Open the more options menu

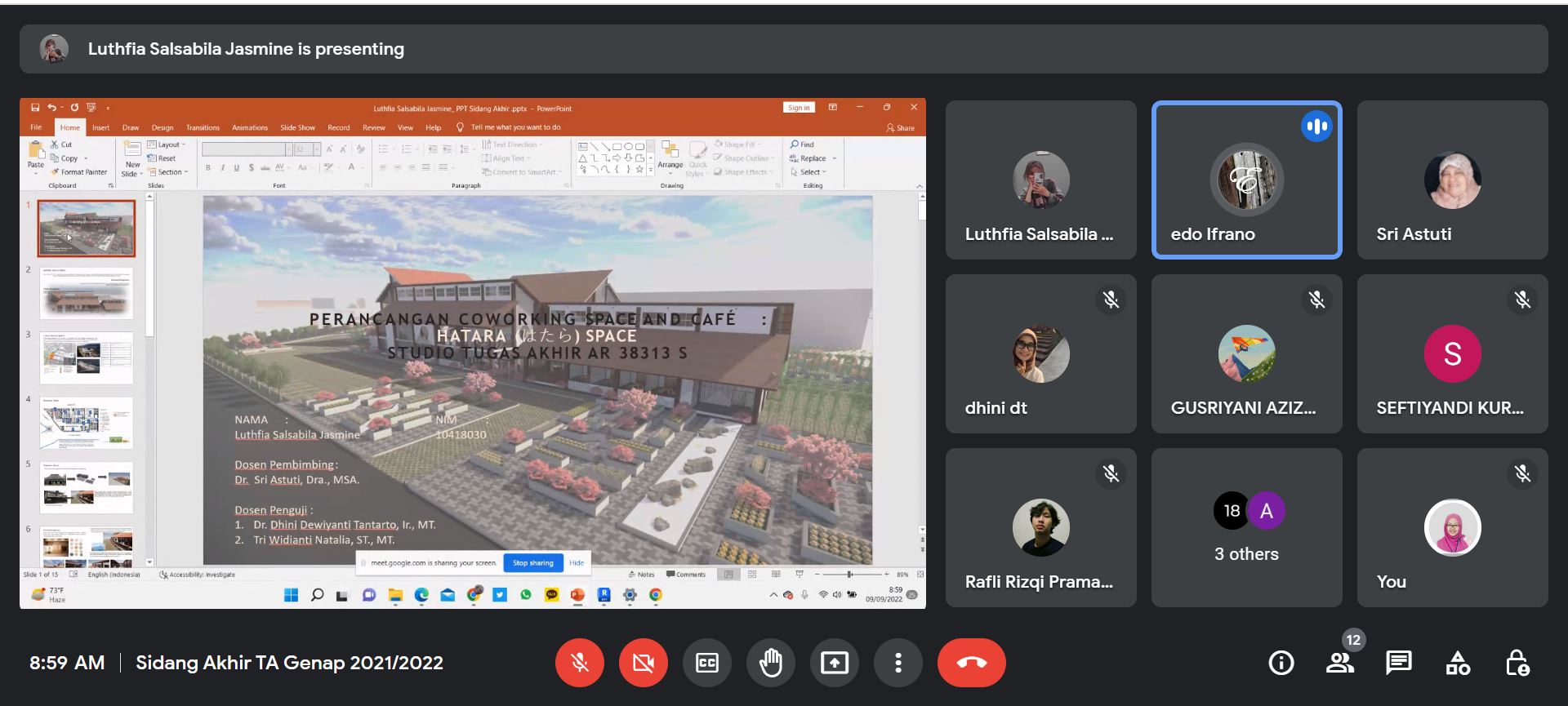(898, 663)
